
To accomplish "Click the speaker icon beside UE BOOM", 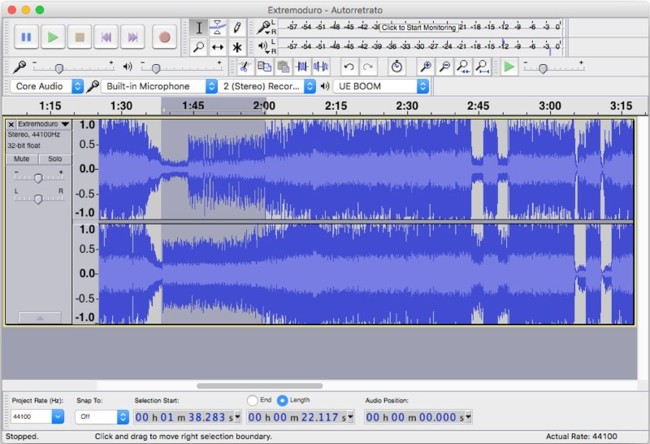I will click(x=325, y=86).
